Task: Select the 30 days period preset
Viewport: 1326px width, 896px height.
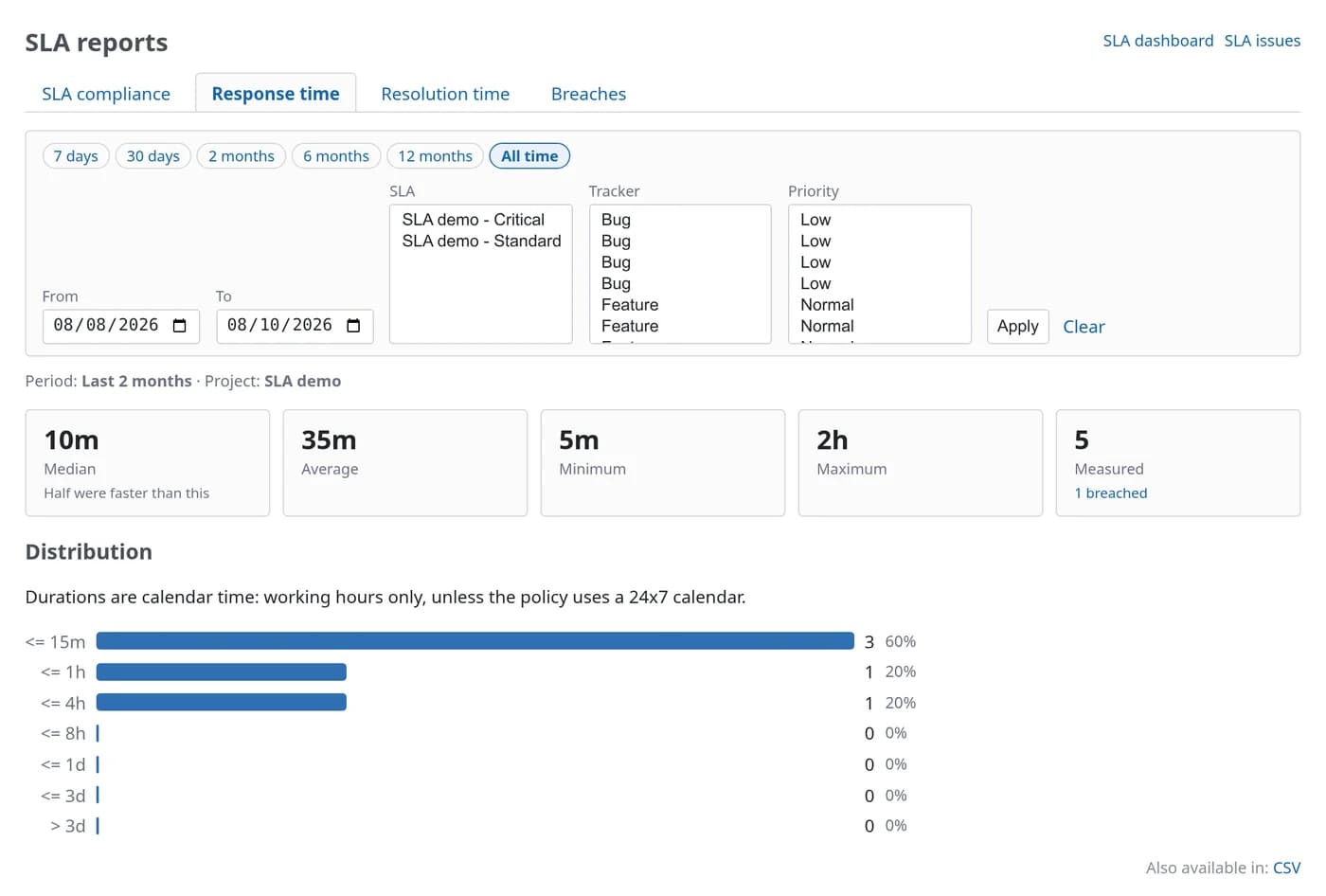Action: pos(153,156)
